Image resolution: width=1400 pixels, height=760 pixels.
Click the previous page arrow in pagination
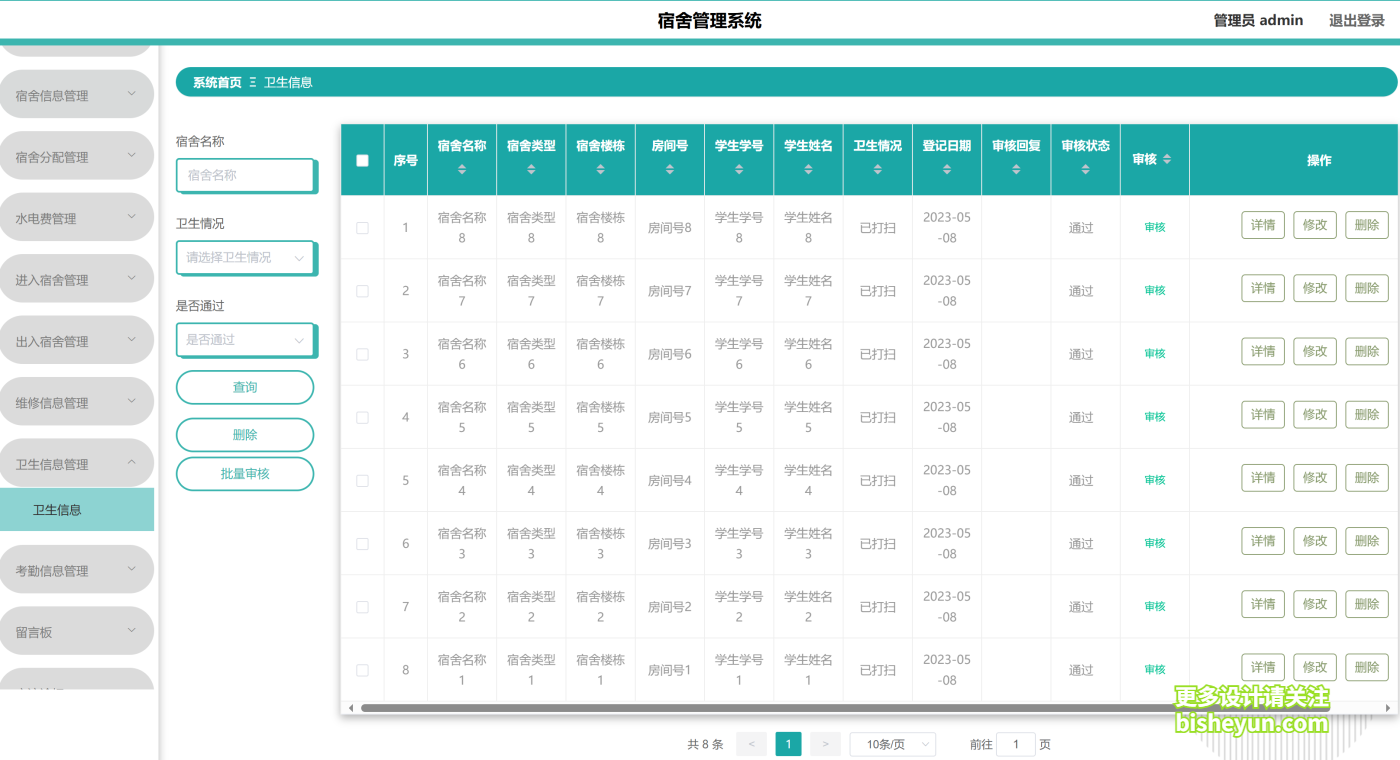coord(751,744)
